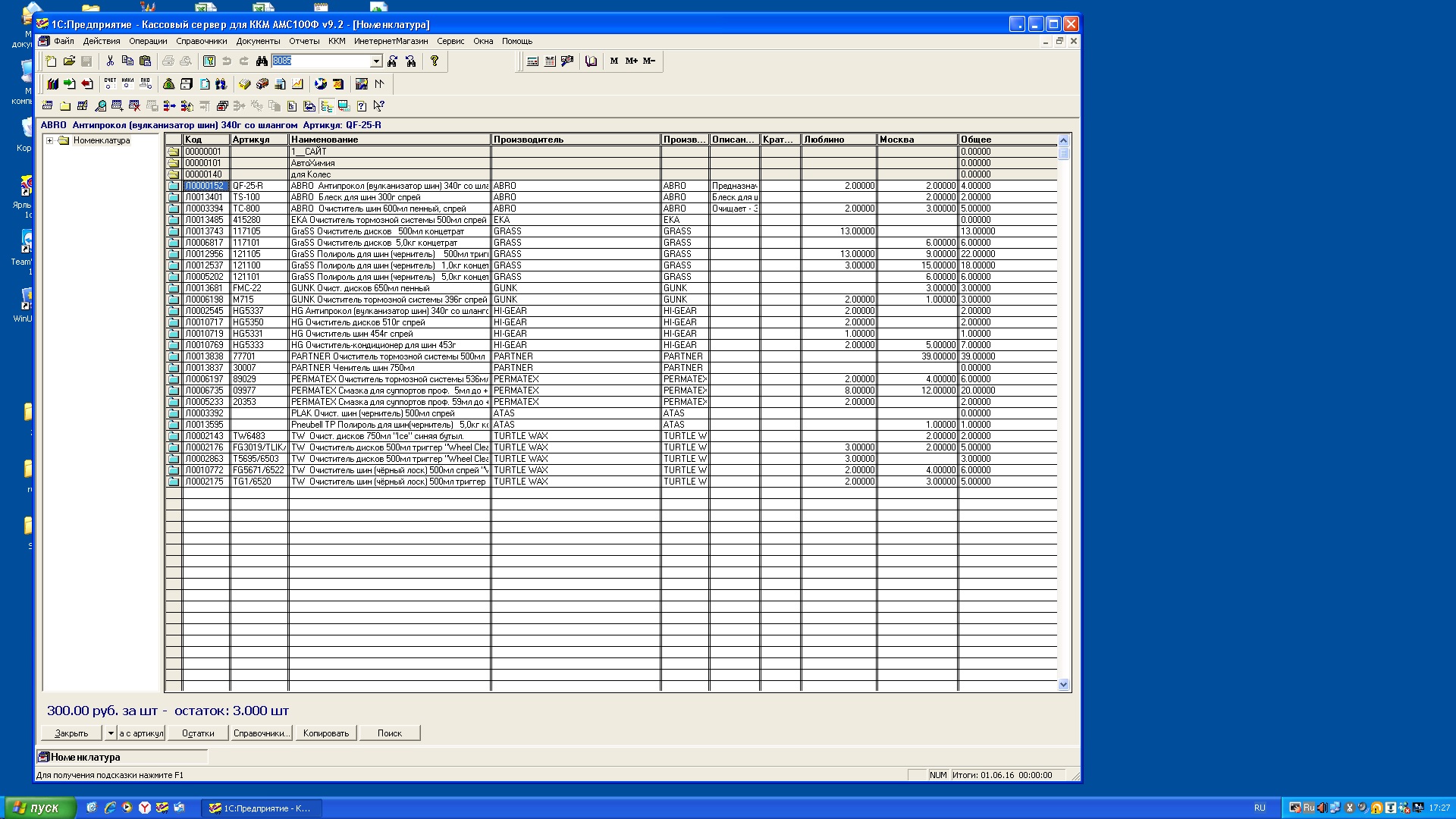The height and width of the screenshot is (819, 1456).
Task: Click the M+ memory add button
Action: pyautogui.click(x=631, y=61)
